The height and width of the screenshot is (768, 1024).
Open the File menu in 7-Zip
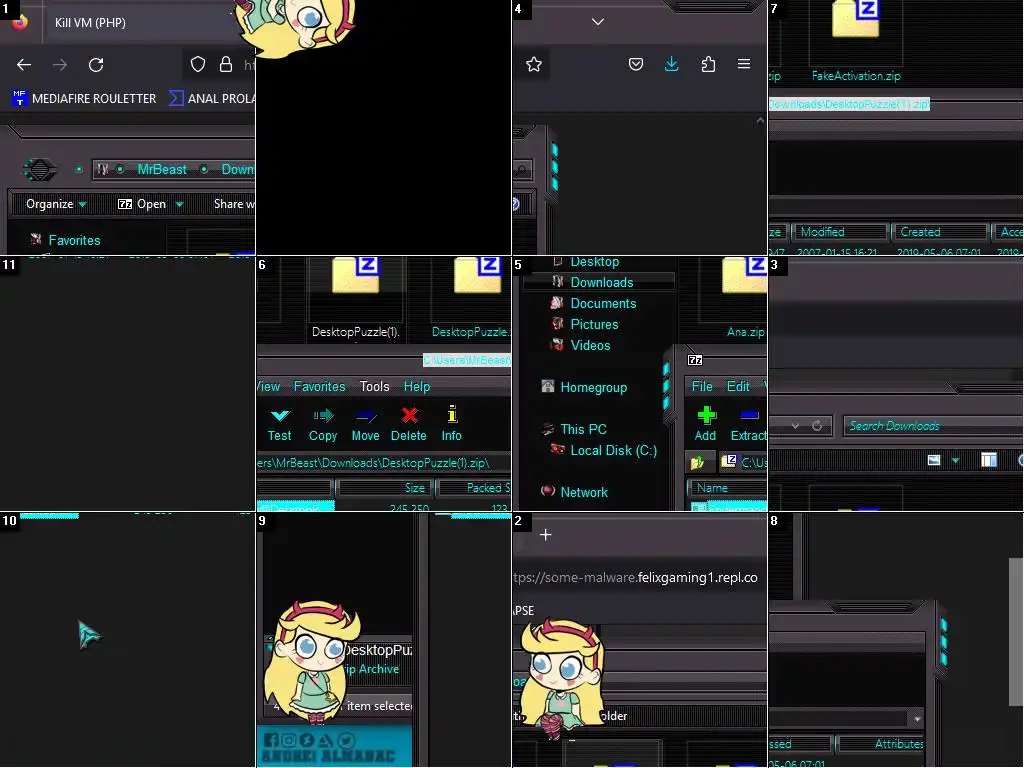tap(702, 387)
